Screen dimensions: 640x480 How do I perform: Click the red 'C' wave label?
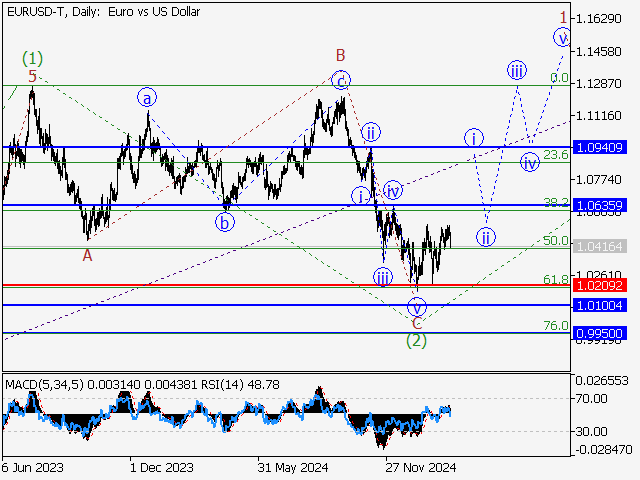click(417, 322)
